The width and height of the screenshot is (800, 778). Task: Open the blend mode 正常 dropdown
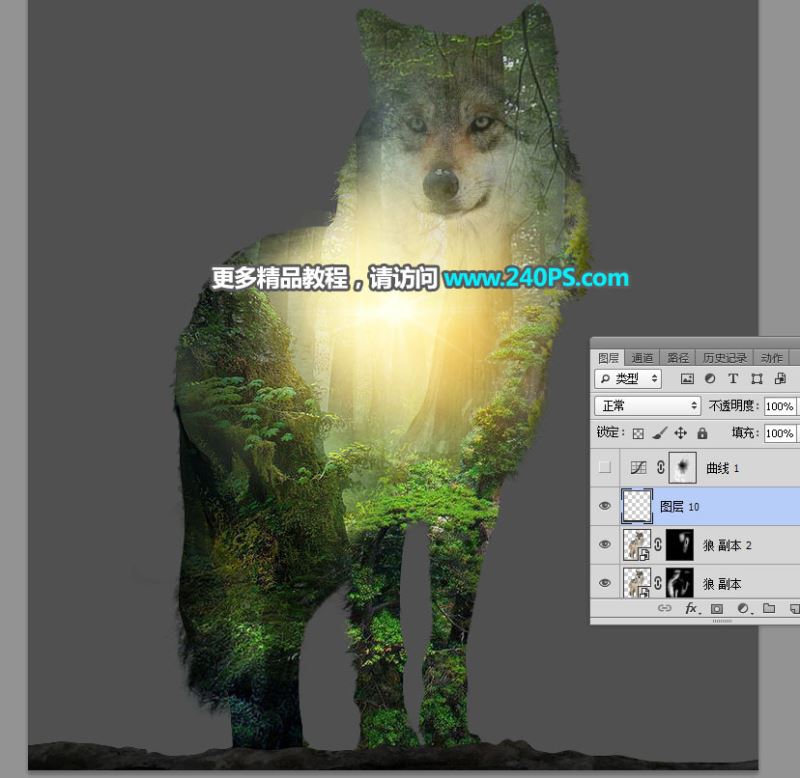[x=648, y=405]
